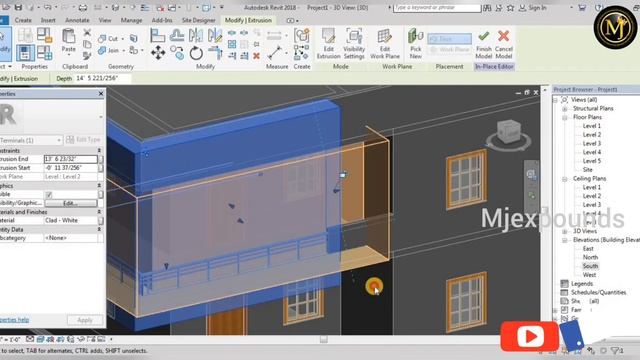Open Legends in Project Browser
Viewport: 640px width, 360px height.
pyautogui.click(x=582, y=284)
